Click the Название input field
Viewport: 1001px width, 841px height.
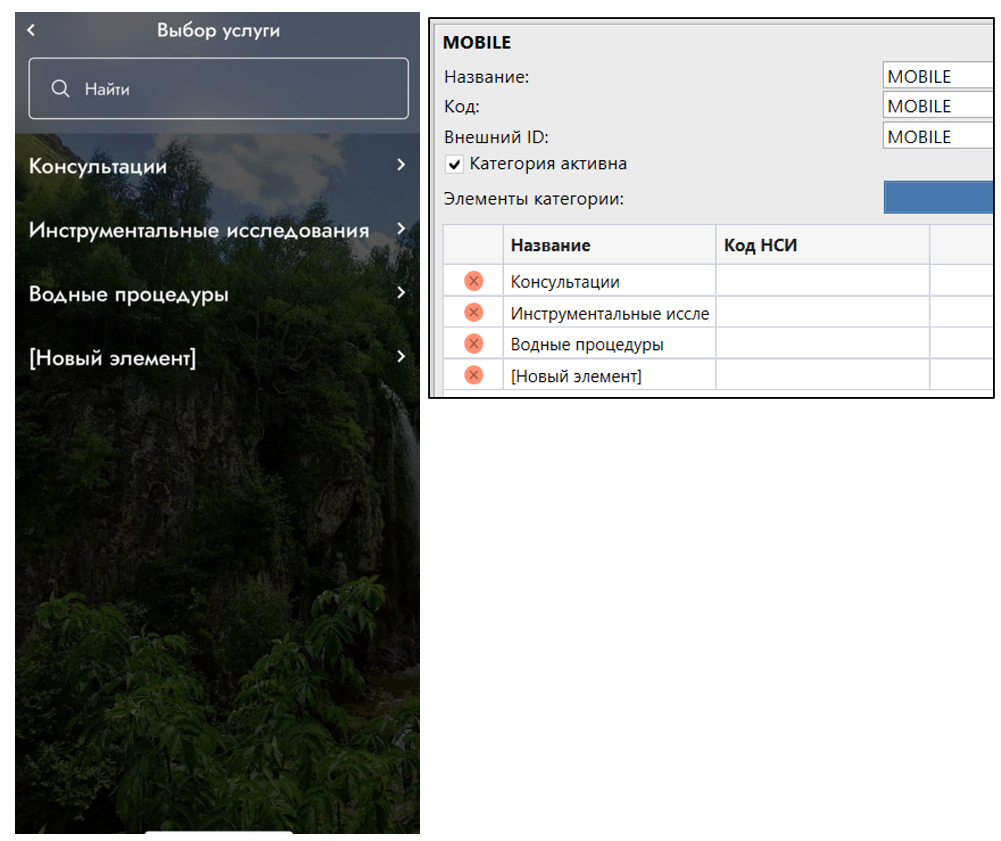click(937, 76)
